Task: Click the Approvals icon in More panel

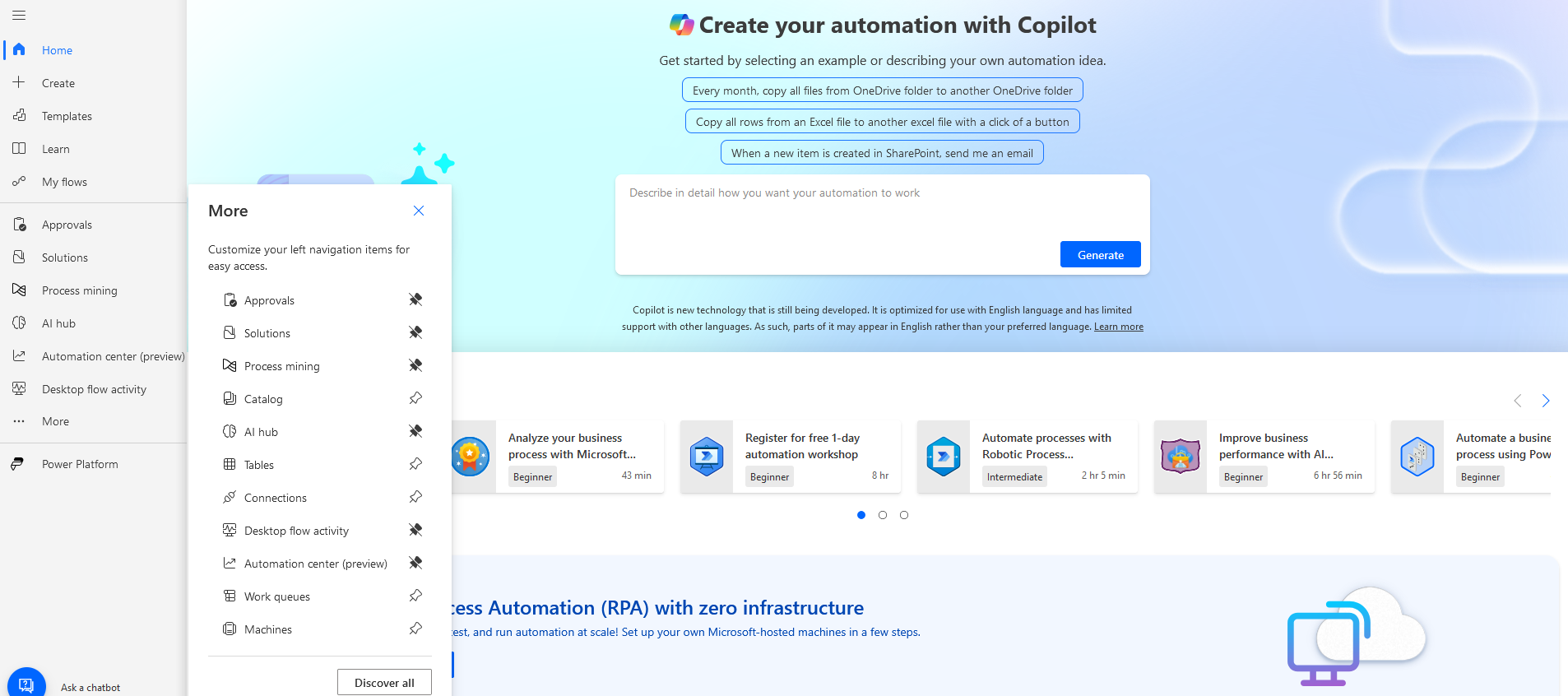Action: (x=230, y=299)
